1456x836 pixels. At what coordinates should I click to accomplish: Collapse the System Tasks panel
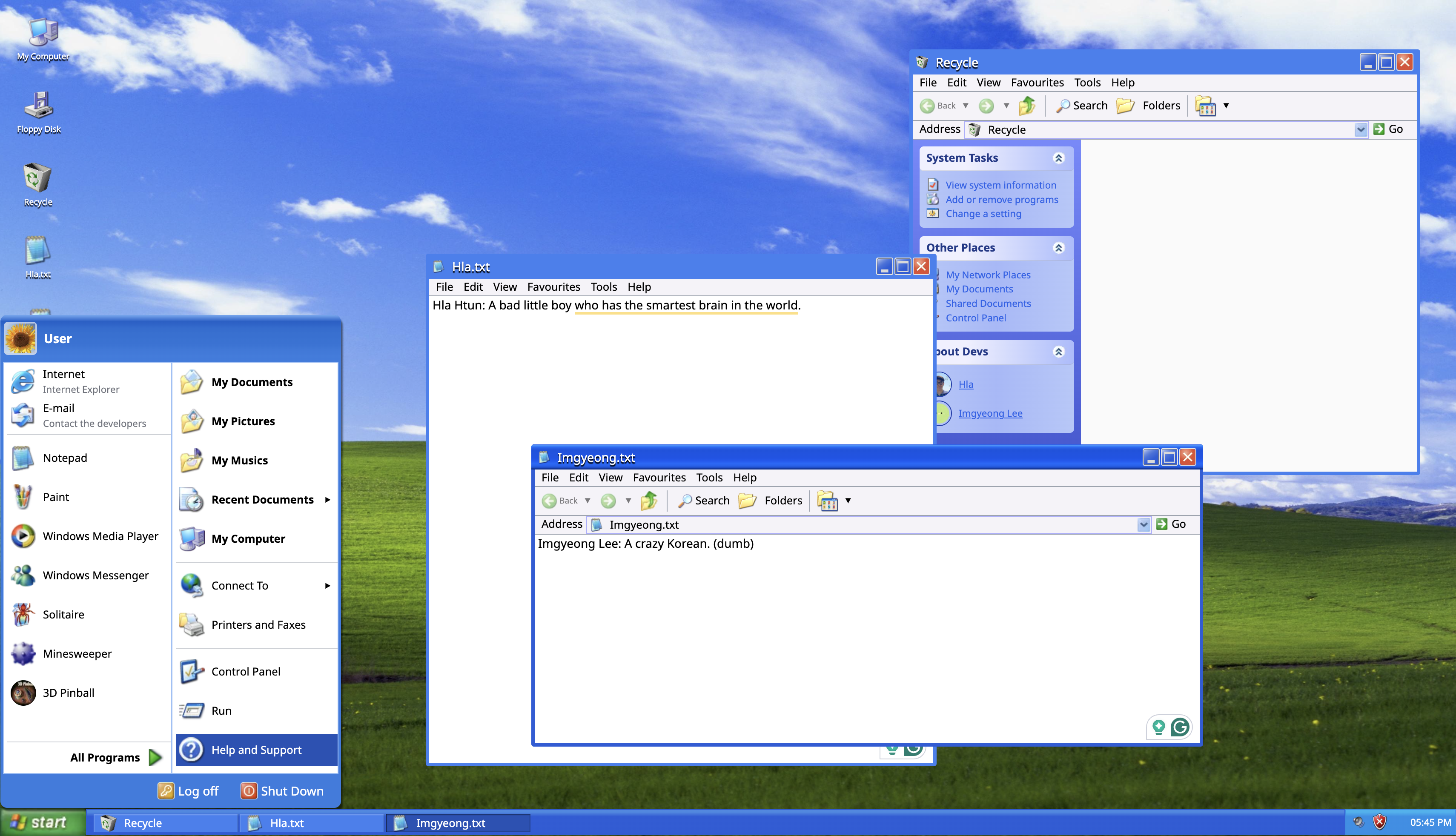point(1059,158)
